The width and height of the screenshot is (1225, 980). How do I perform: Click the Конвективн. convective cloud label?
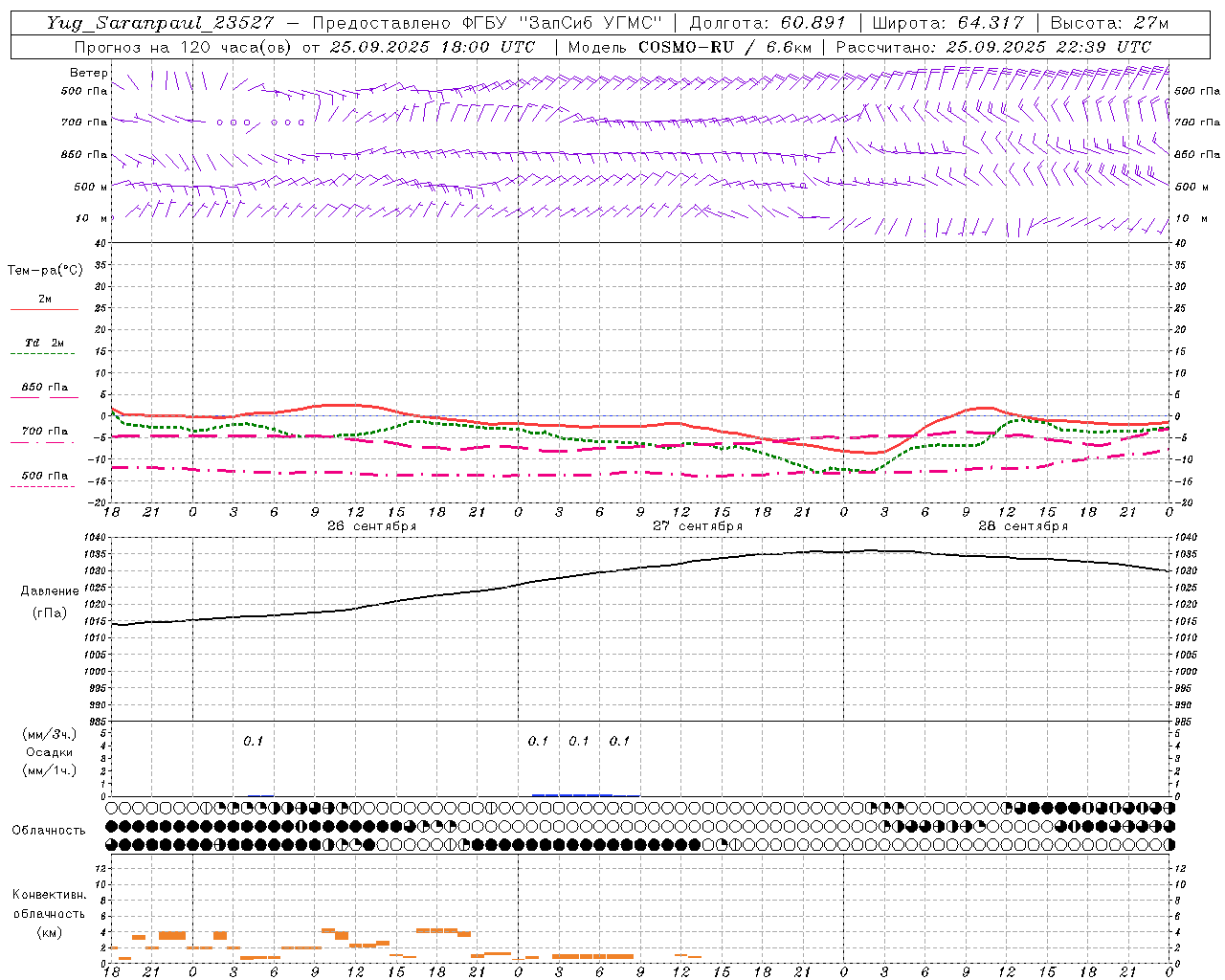click(49, 895)
